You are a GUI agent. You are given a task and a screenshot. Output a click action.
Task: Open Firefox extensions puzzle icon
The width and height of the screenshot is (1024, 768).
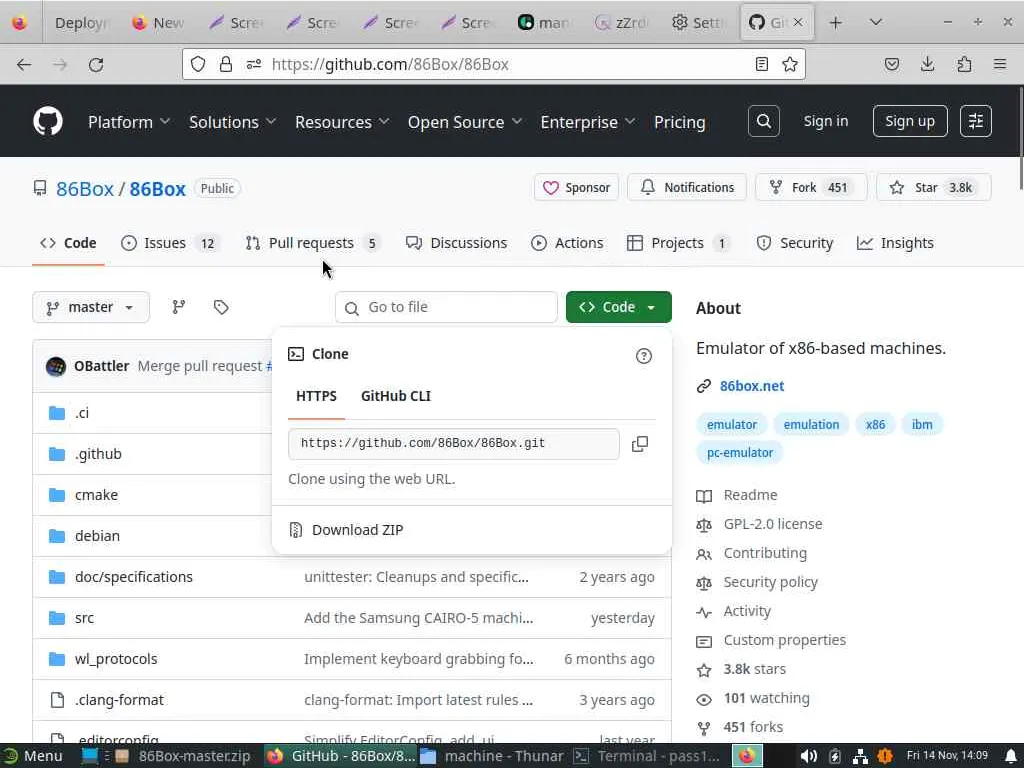click(x=964, y=64)
